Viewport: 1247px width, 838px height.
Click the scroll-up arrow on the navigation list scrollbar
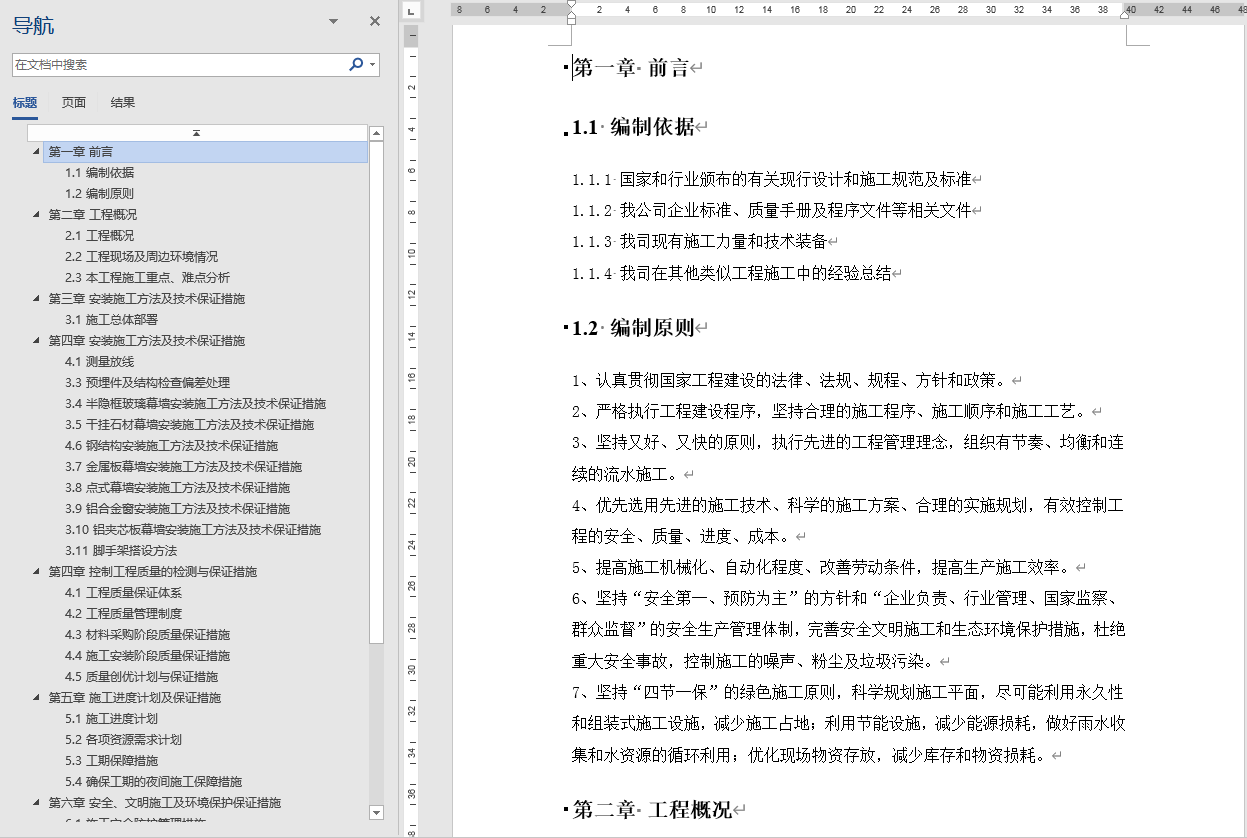click(377, 133)
